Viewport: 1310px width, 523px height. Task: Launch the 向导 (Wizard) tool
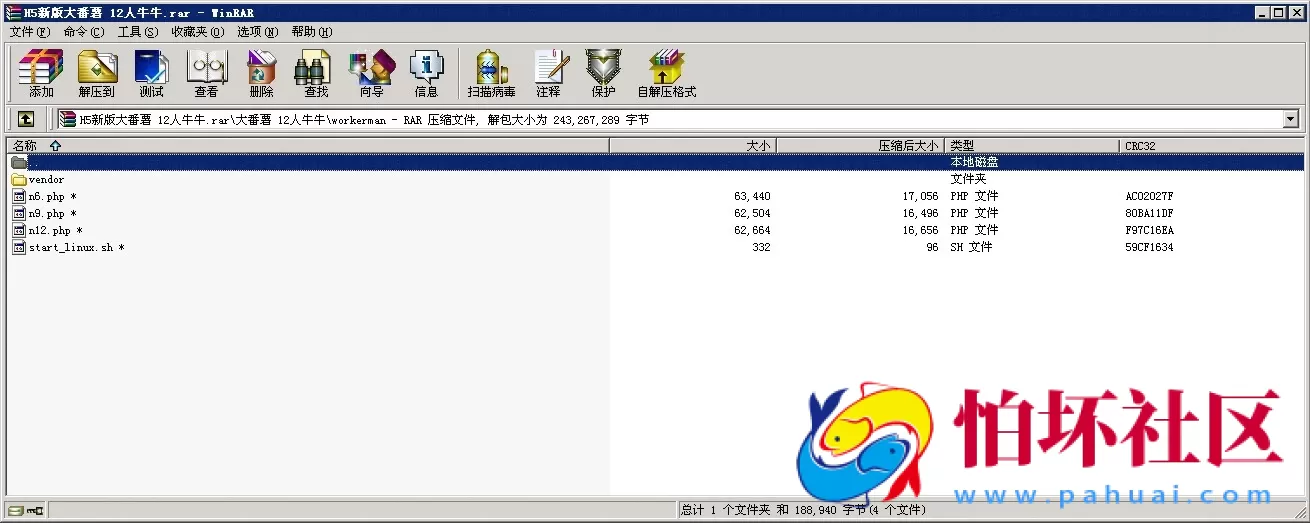[371, 74]
